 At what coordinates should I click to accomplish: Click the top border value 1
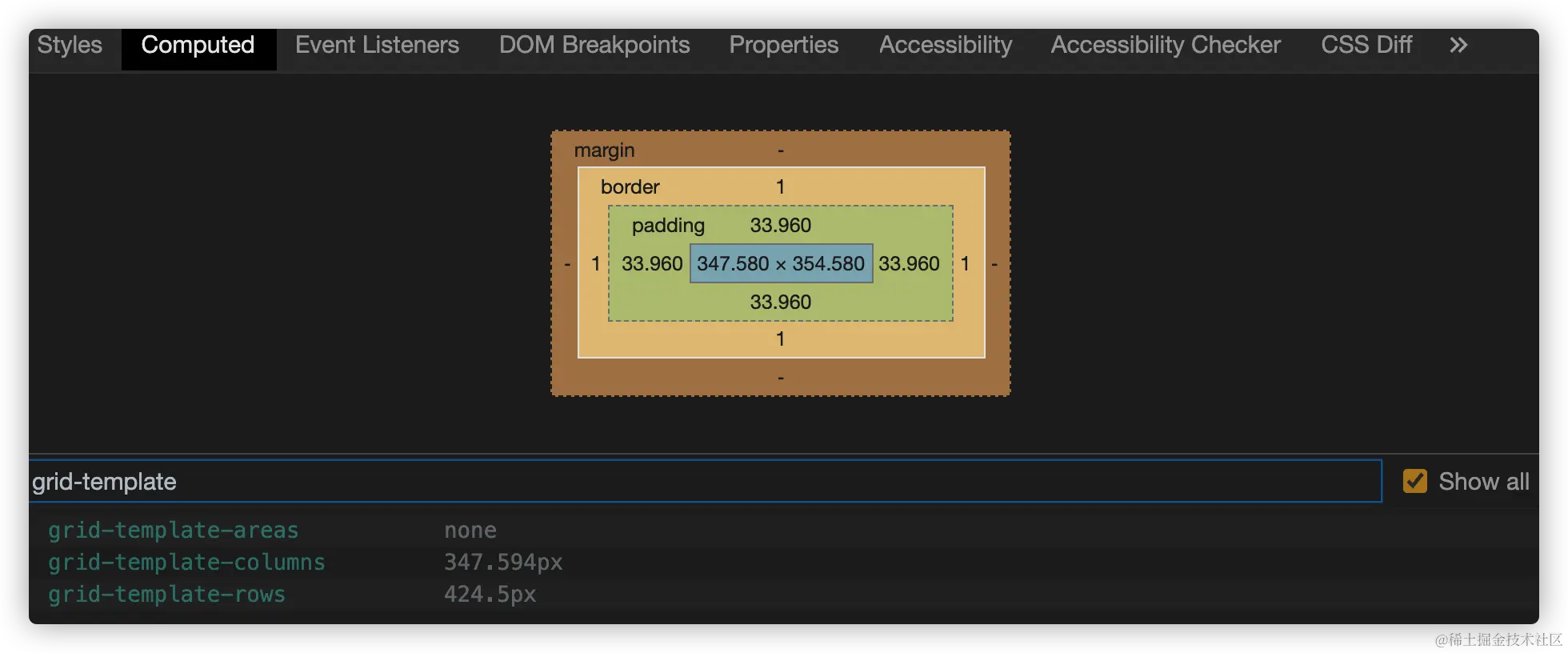click(x=780, y=187)
